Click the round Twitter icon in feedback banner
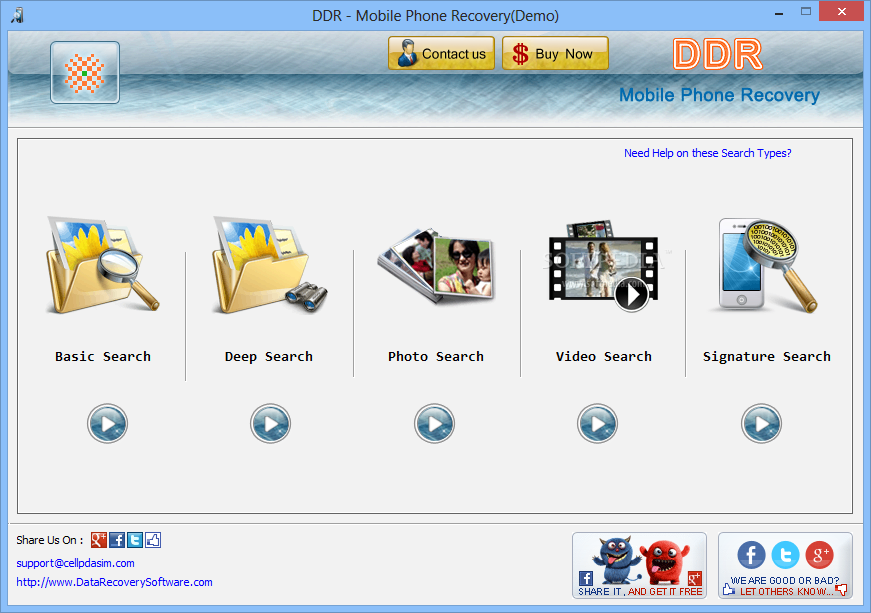The height and width of the screenshot is (613, 871). click(x=785, y=555)
